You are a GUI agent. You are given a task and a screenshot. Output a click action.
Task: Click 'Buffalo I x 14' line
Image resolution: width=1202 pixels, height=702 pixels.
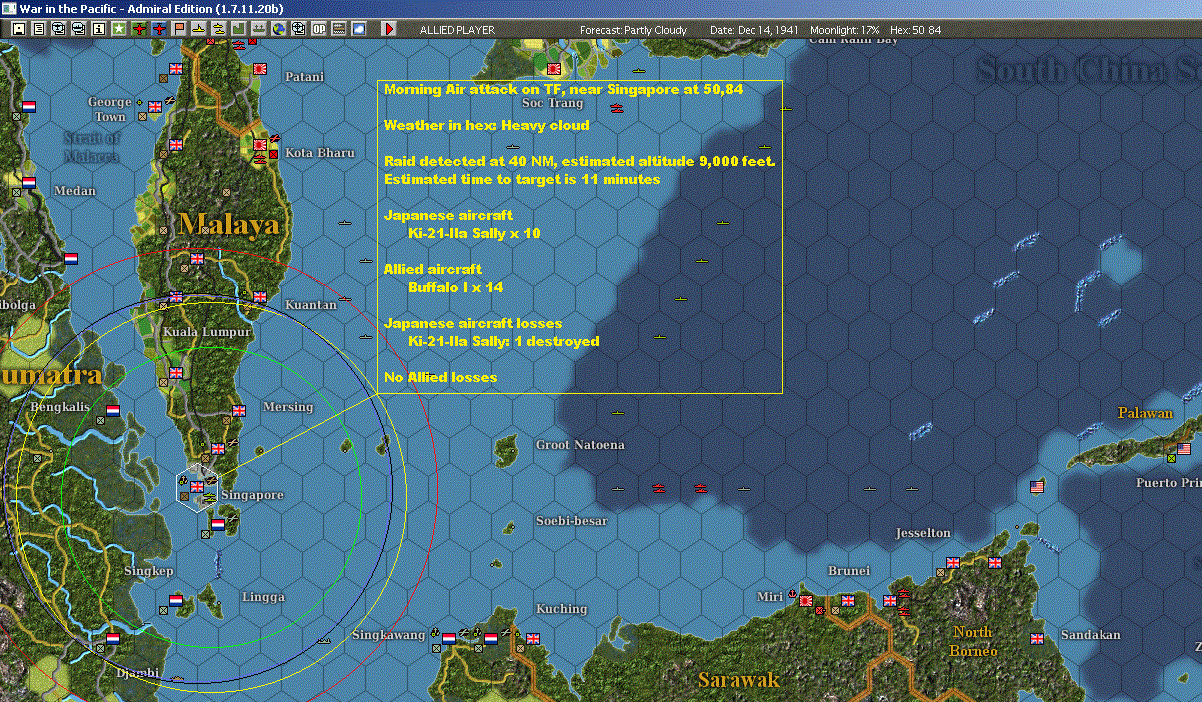[455, 287]
